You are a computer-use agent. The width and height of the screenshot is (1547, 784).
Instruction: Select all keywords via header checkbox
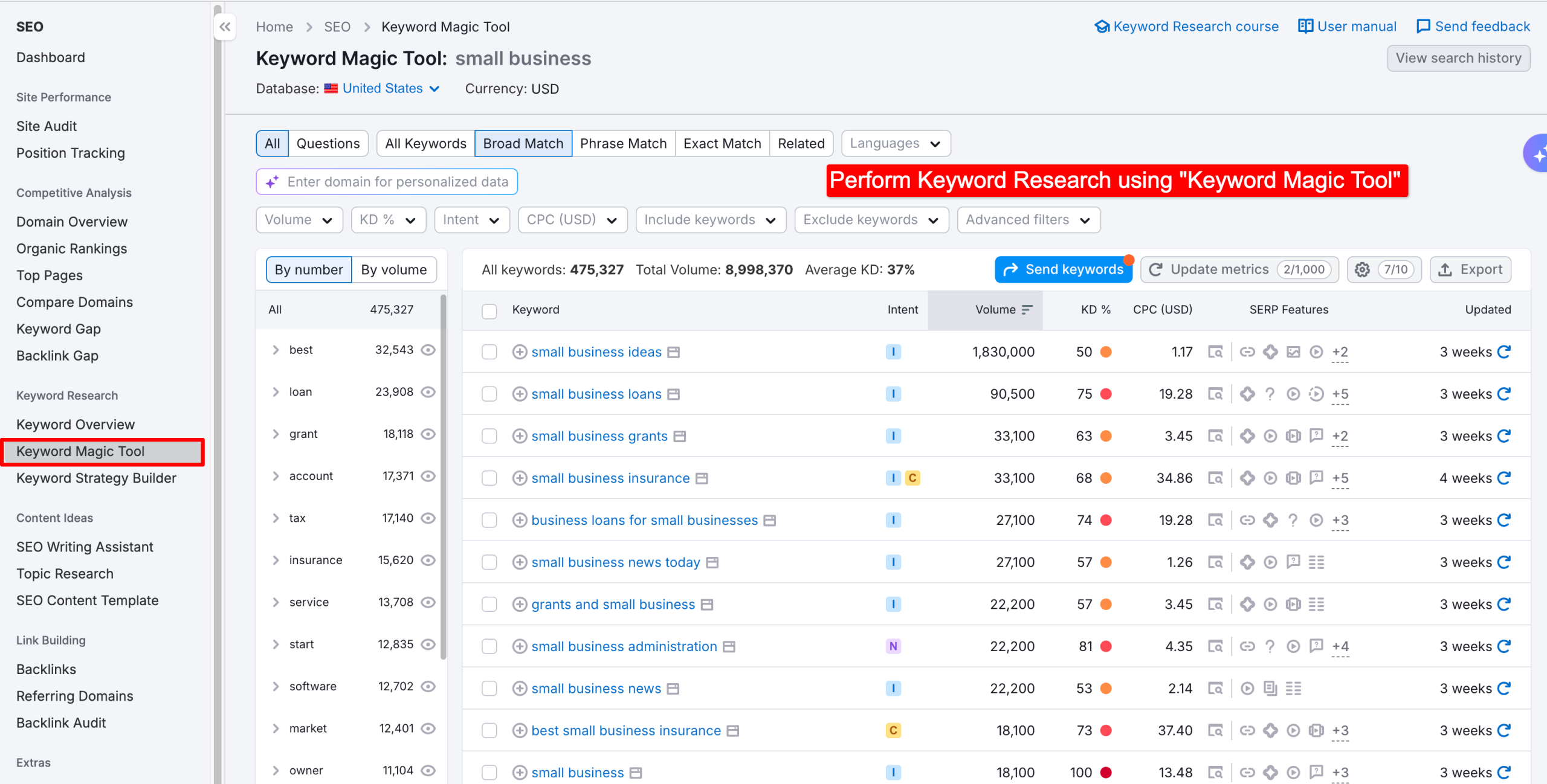489,310
